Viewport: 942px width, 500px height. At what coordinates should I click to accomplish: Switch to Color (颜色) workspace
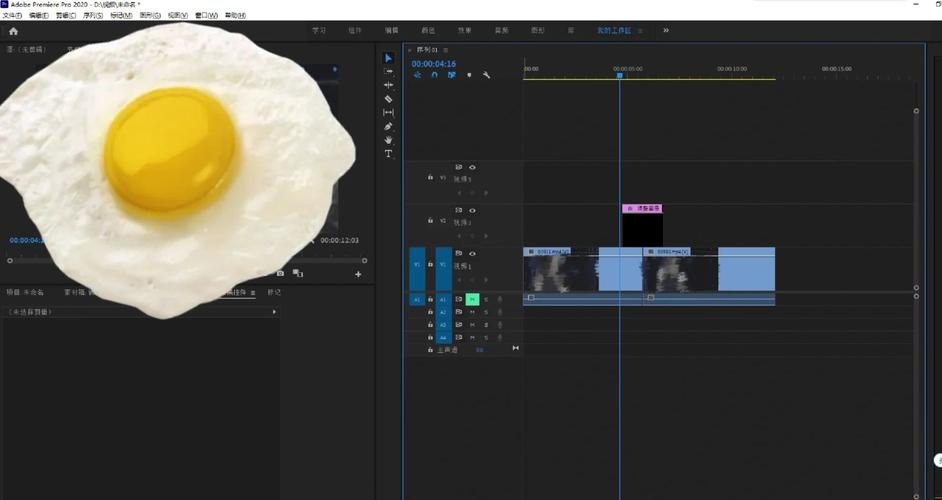coord(428,31)
